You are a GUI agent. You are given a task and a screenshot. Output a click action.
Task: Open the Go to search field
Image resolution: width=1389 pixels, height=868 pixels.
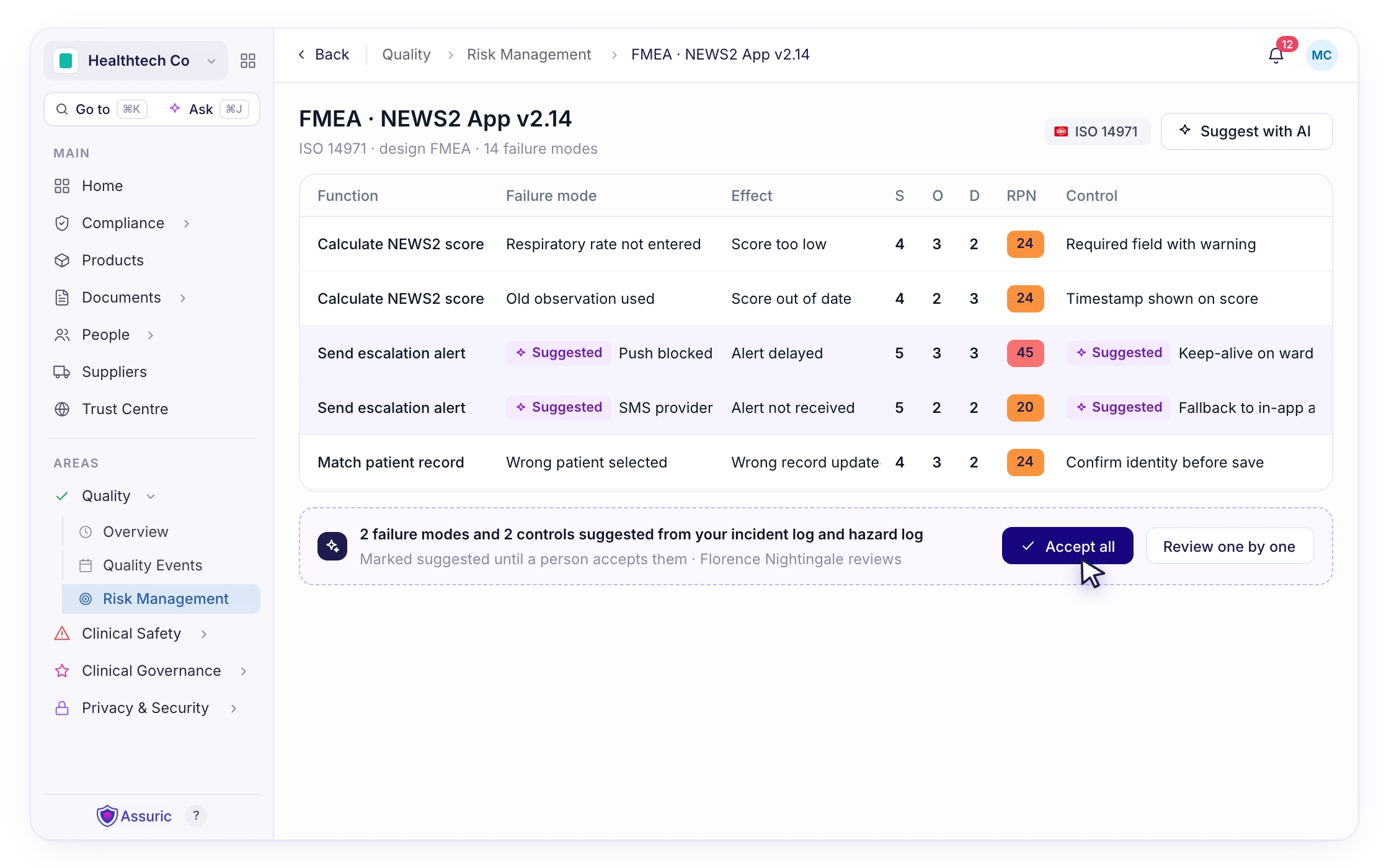tap(102, 109)
